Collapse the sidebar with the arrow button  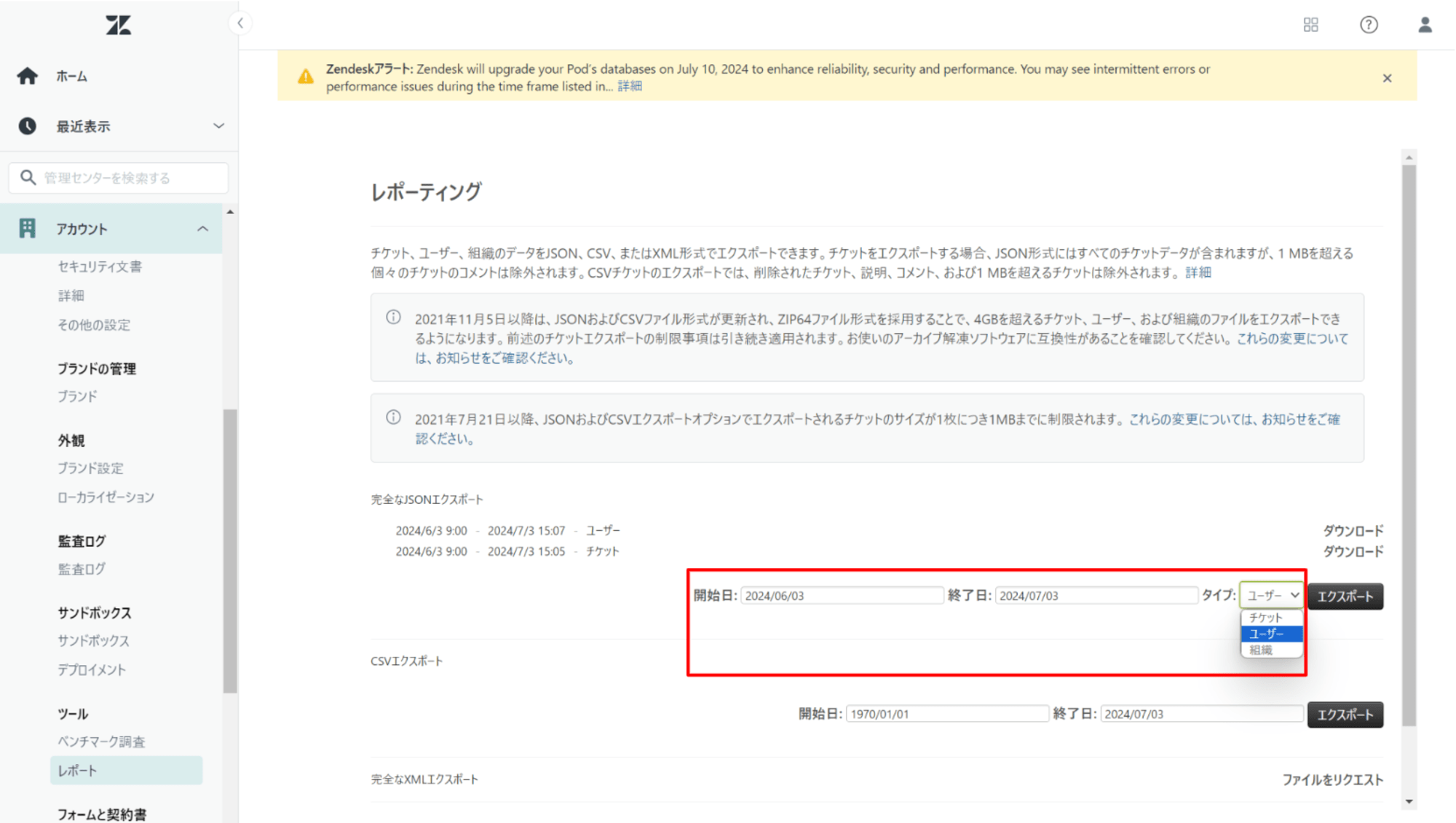click(240, 23)
